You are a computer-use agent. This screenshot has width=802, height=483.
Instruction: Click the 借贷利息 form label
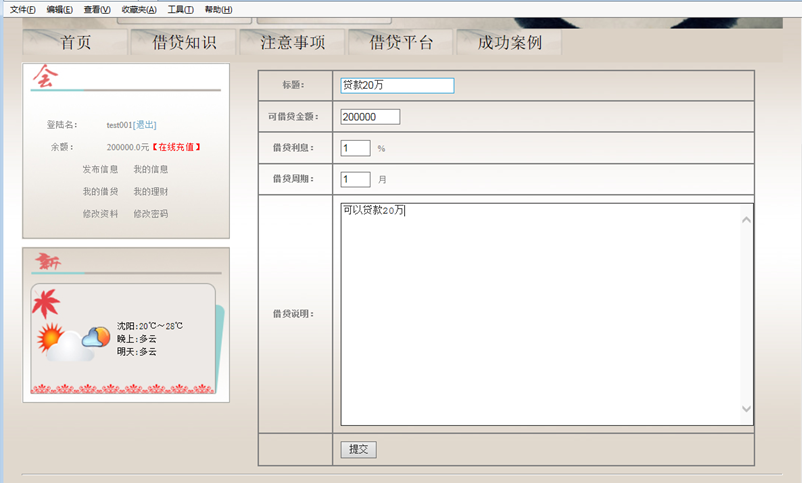[294, 148]
